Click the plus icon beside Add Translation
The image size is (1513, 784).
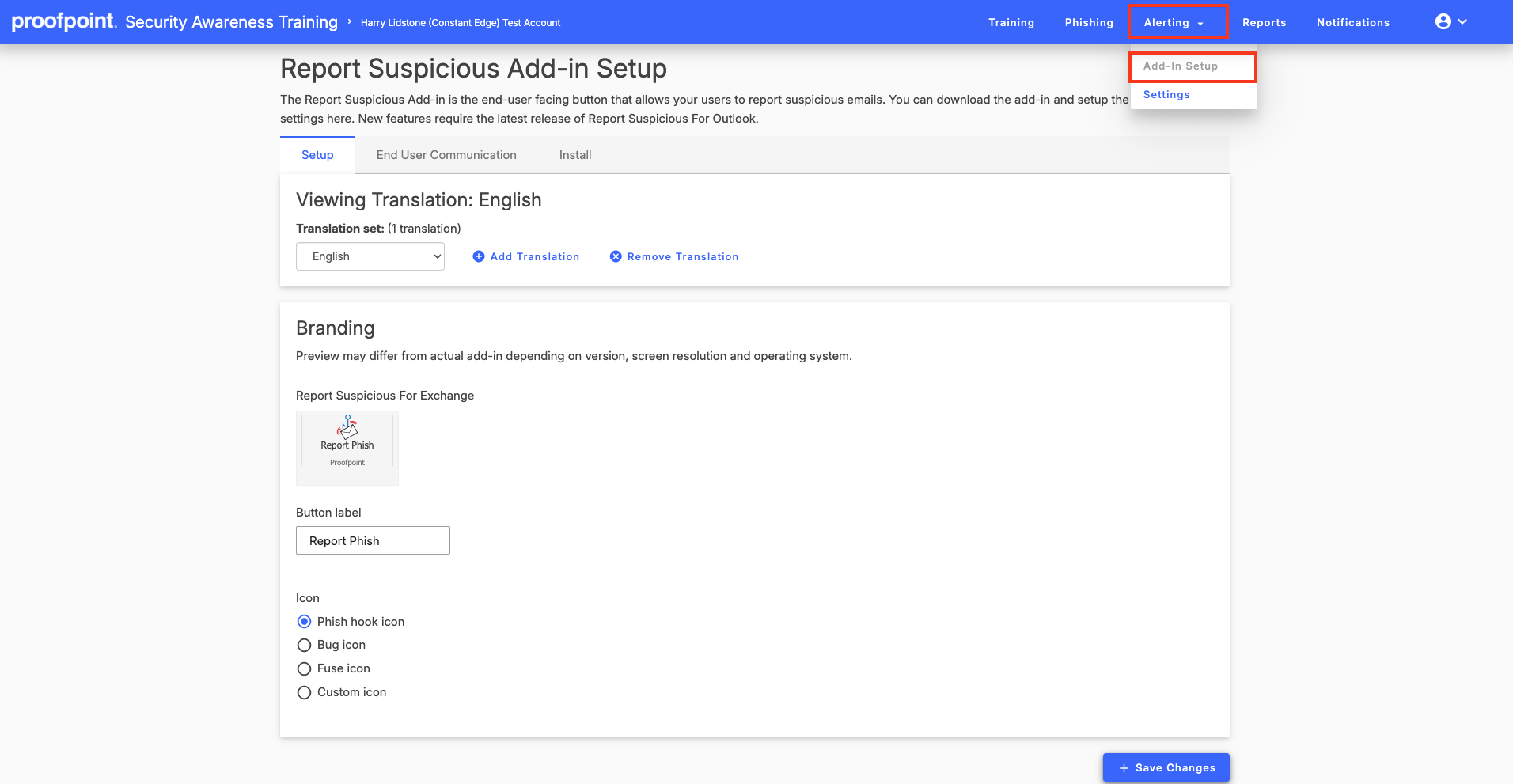pos(479,256)
